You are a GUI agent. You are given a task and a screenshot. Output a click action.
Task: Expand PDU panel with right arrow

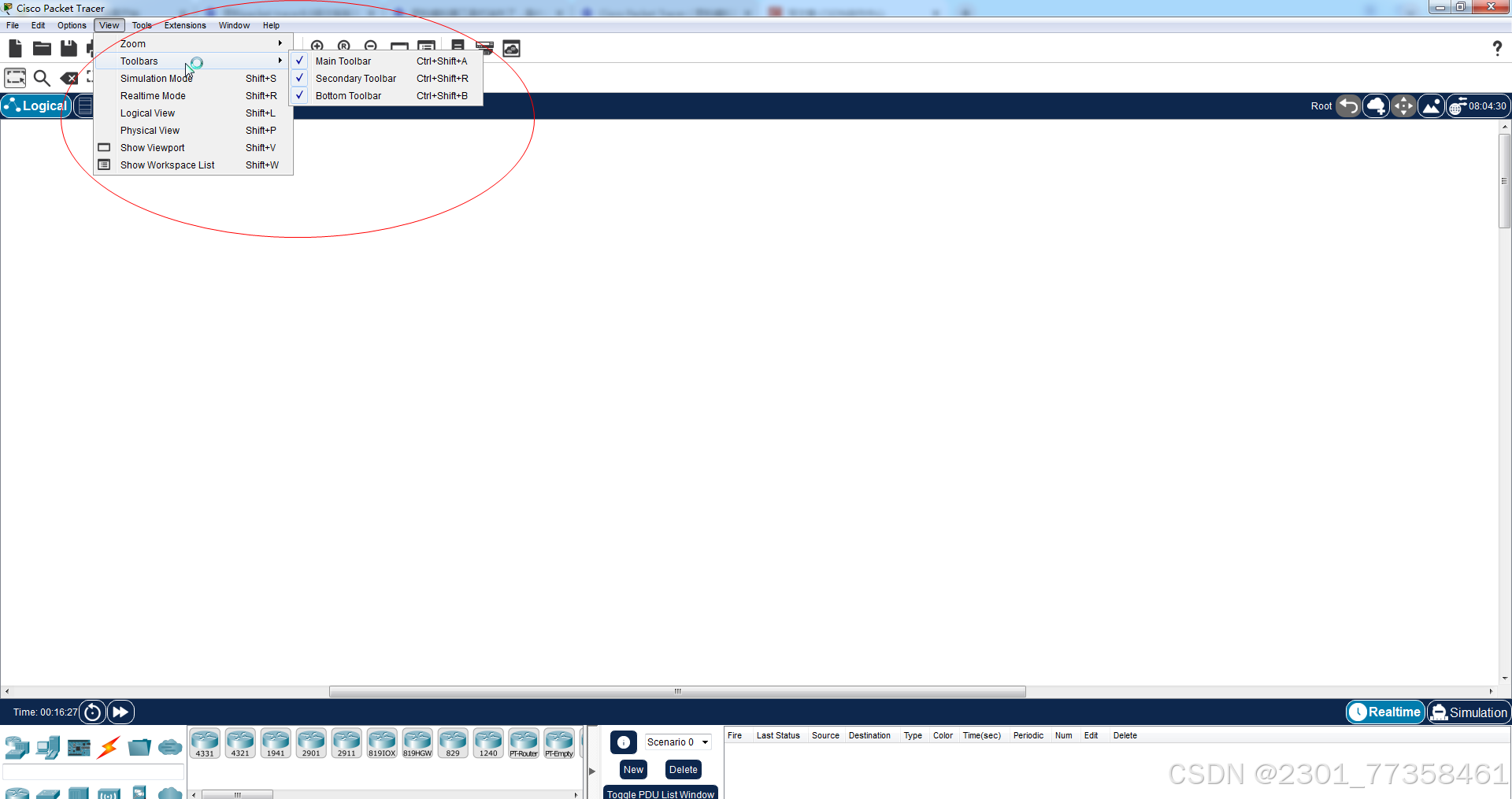(592, 771)
